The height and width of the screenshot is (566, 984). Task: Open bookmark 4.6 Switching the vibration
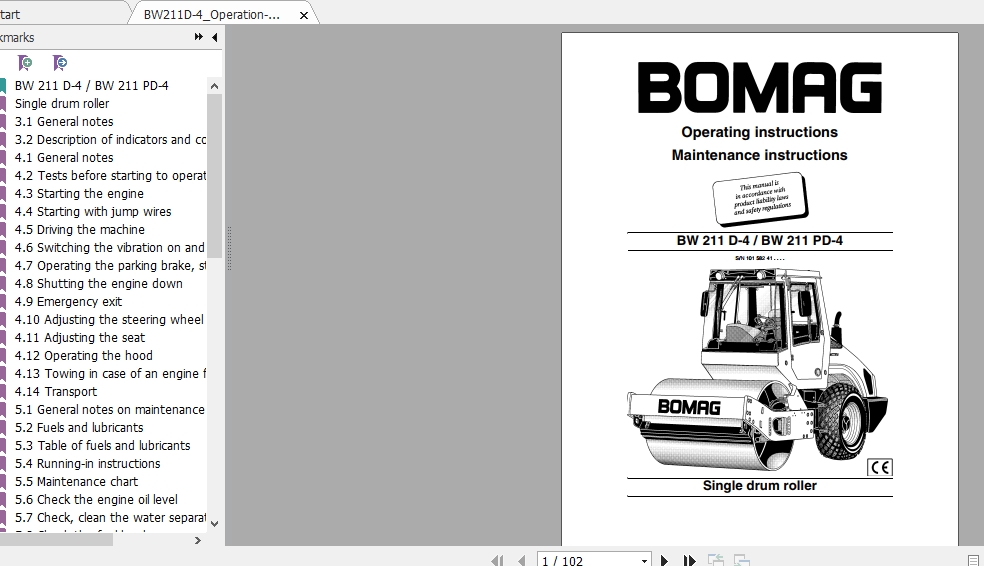(x=110, y=248)
